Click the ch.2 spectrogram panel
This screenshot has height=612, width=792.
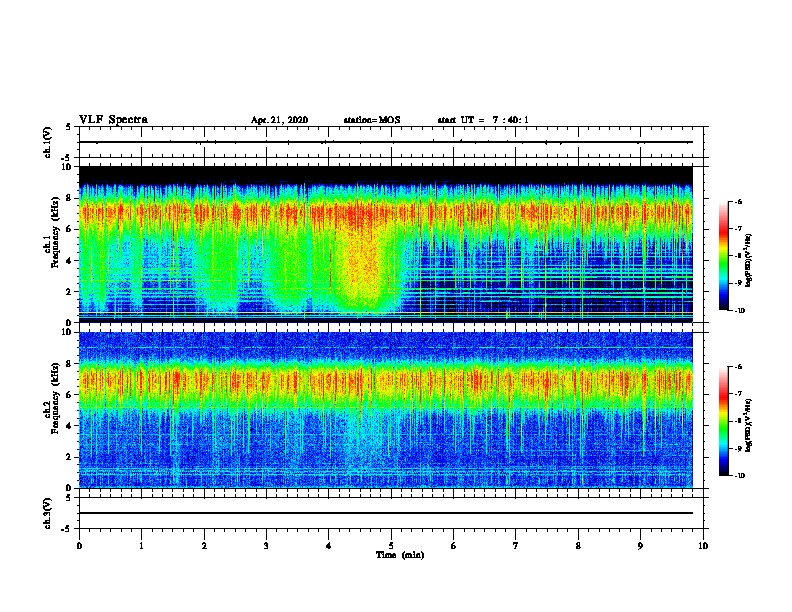pyautogui.click(x=386, y=410)
